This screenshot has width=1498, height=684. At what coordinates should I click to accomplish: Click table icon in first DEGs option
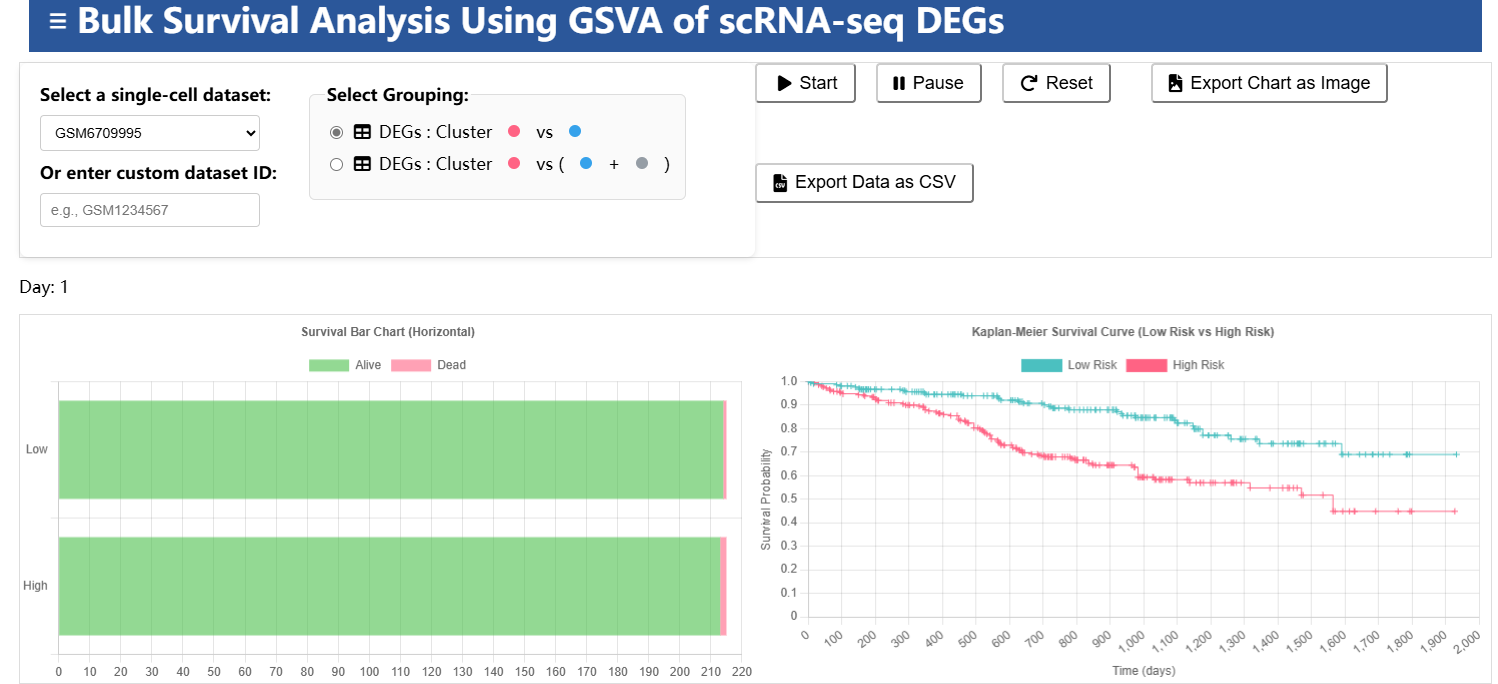[363, 132]
